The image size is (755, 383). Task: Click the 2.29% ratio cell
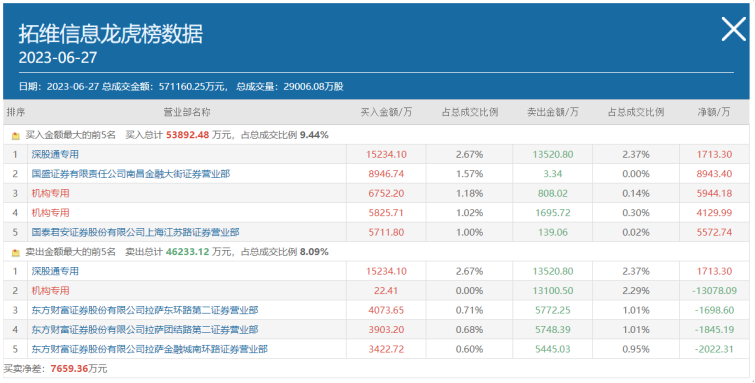coord(636,291)
